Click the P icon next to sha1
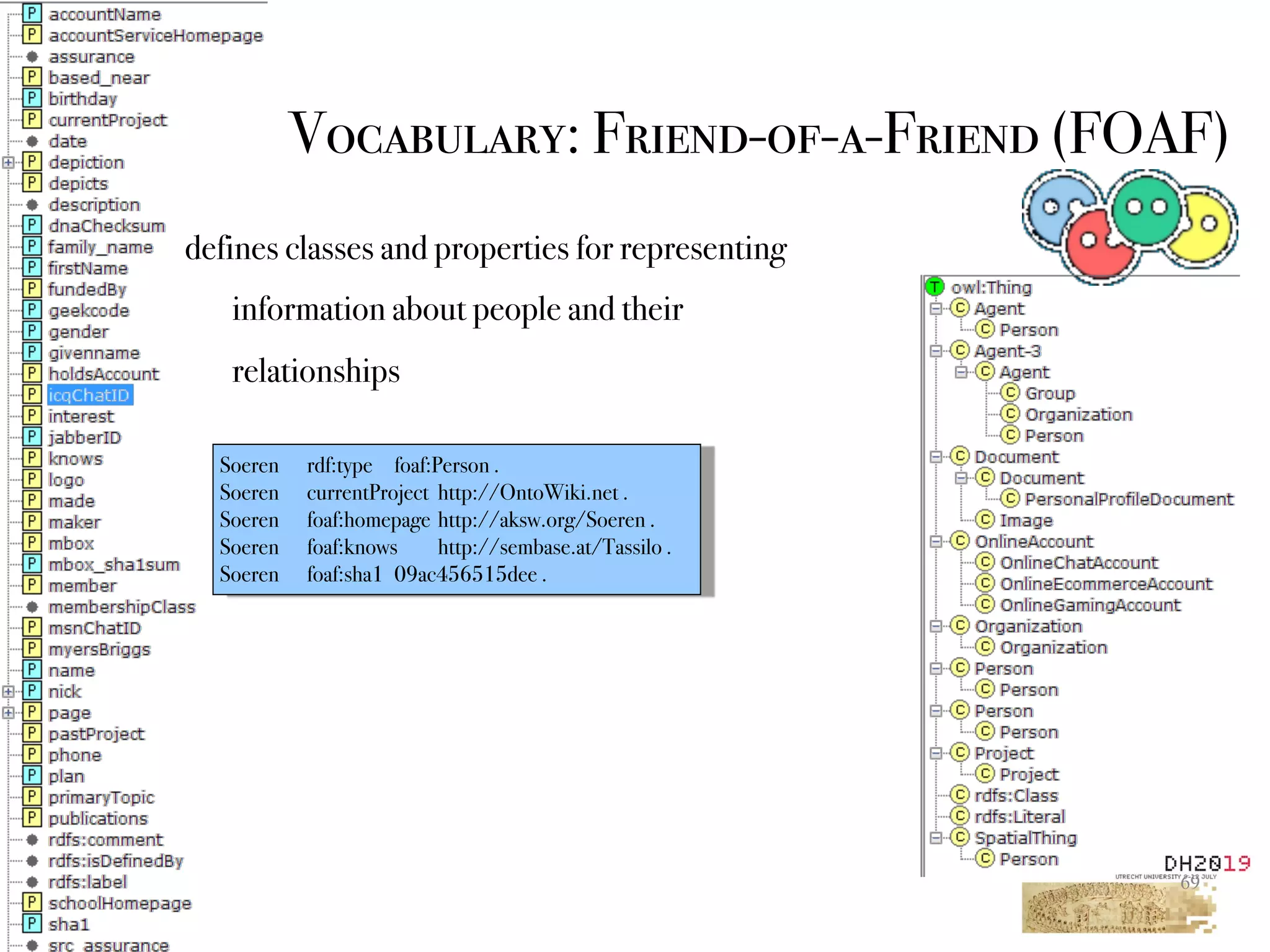The height and width of the screenshot is (952, 1270). [32, 923]
